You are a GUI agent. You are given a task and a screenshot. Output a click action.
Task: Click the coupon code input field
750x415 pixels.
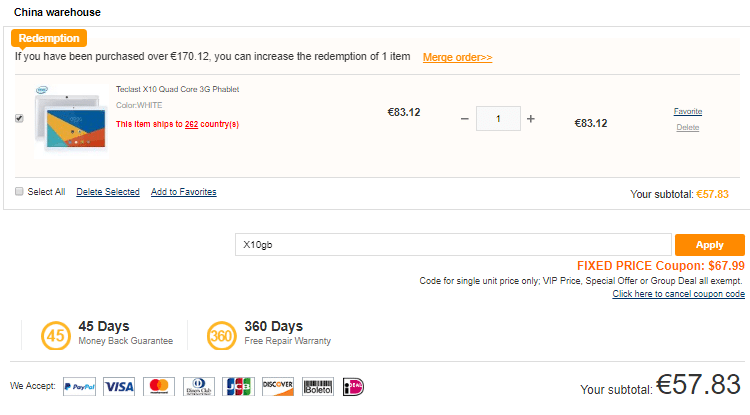(452, 244)
